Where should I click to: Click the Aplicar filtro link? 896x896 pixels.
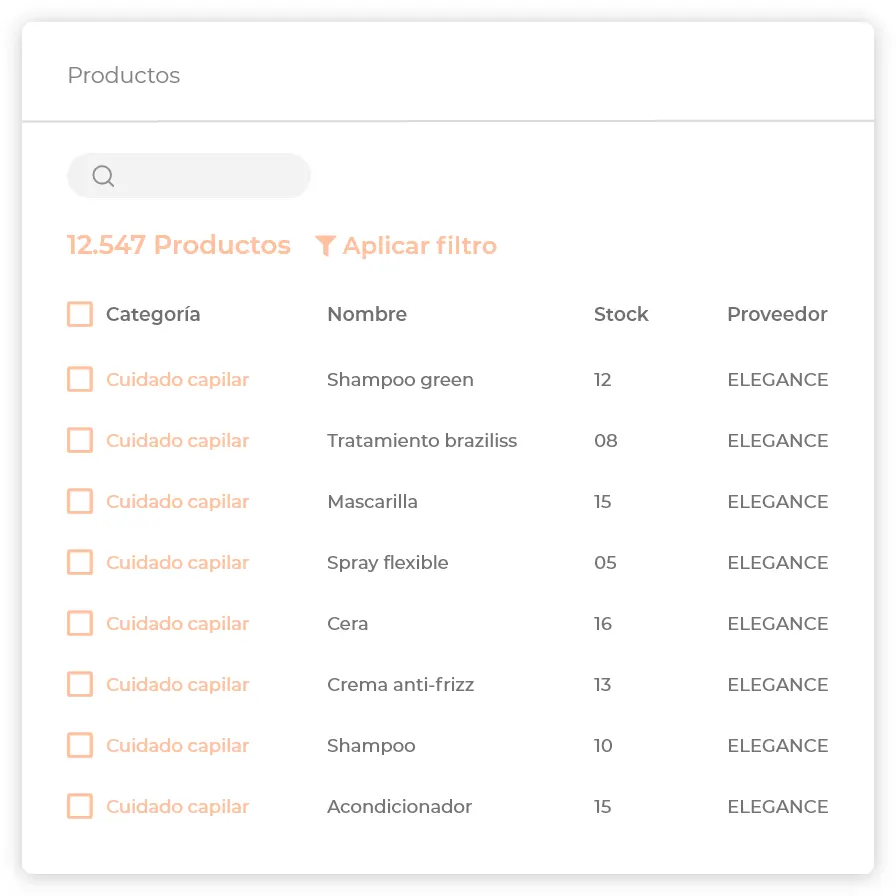coord(419,246)
